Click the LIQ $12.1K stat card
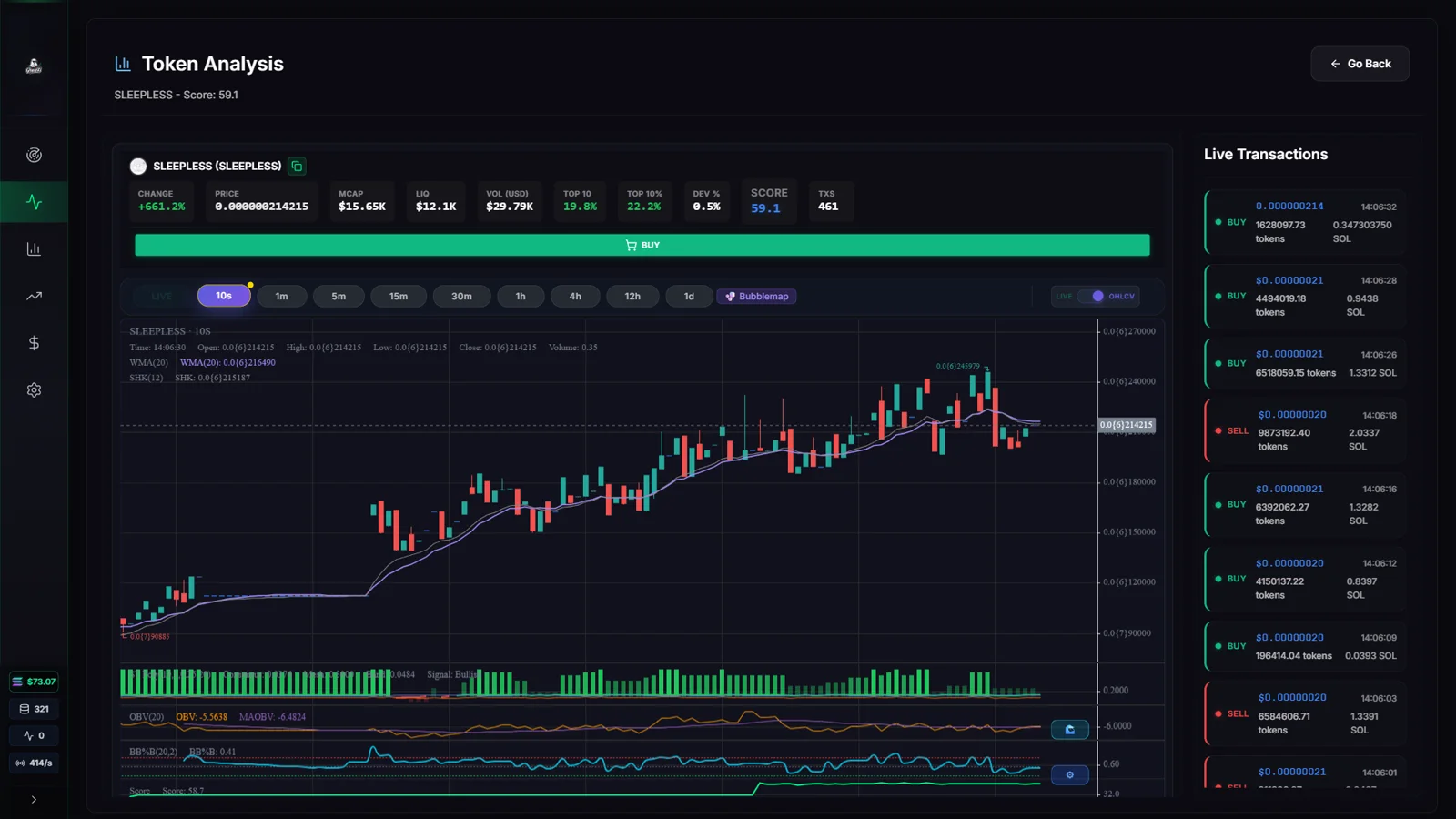Viewport: 1456px width, 819px height. click(436, 201)
